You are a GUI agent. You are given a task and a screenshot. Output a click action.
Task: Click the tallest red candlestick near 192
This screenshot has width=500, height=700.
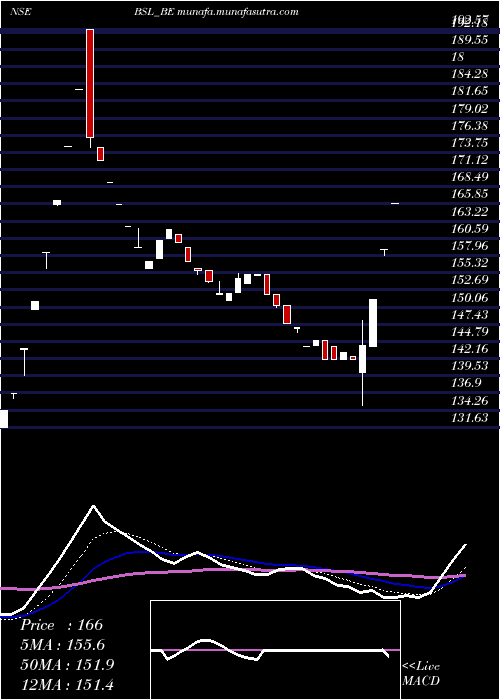[x=90, y=83]
